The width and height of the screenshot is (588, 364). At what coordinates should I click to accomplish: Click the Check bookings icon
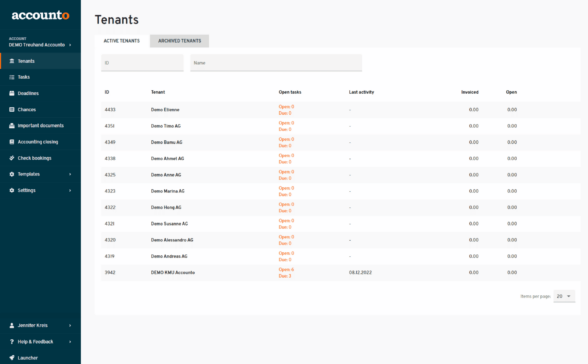point(12,158)
